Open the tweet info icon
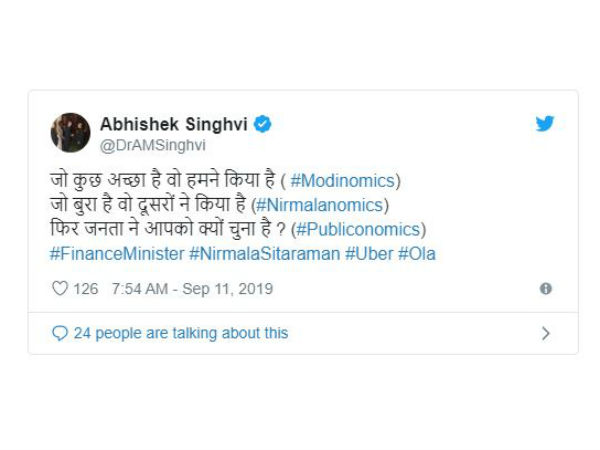 click(x=546, y=289)
